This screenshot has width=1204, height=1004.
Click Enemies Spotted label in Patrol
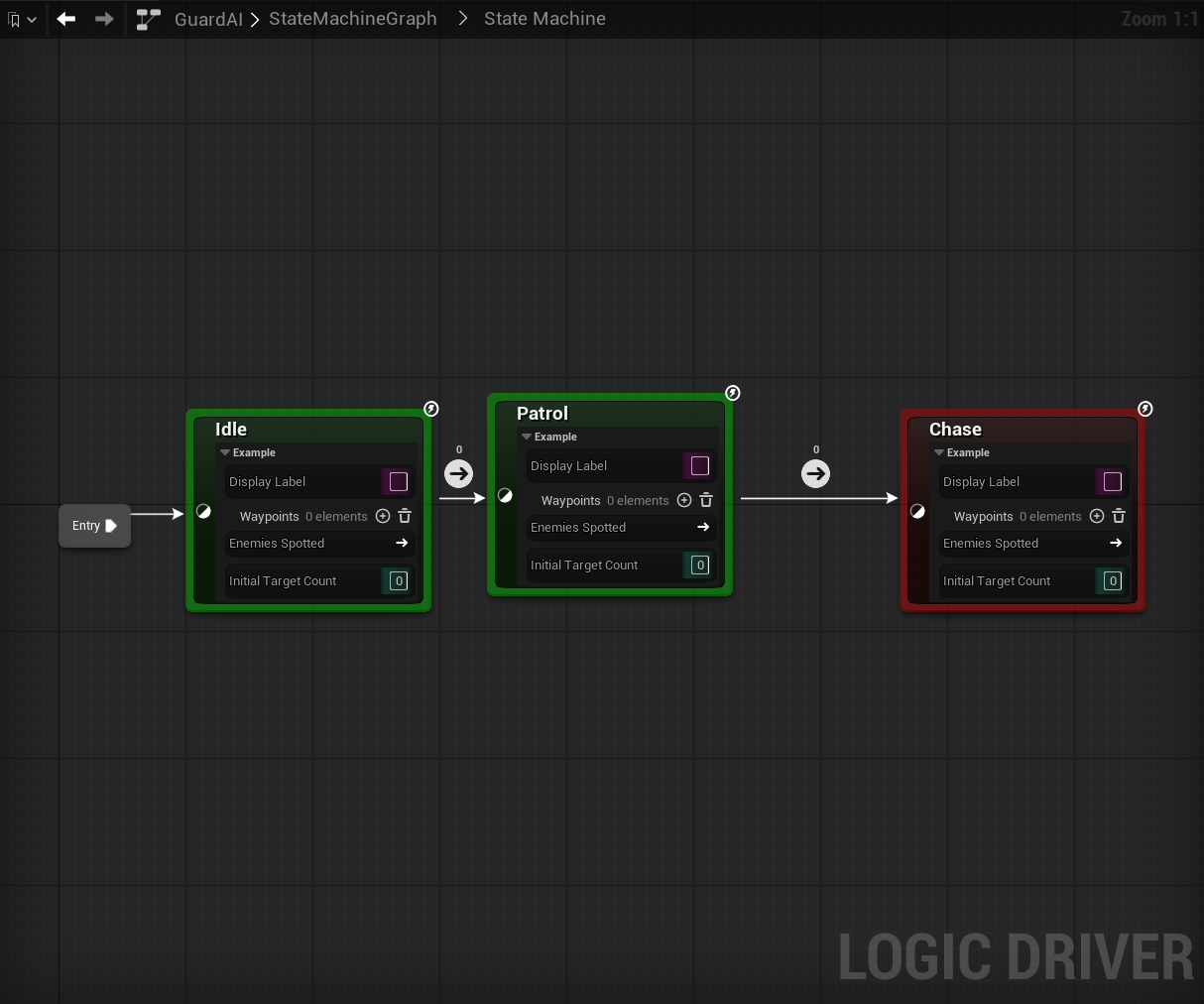point(578,528)
